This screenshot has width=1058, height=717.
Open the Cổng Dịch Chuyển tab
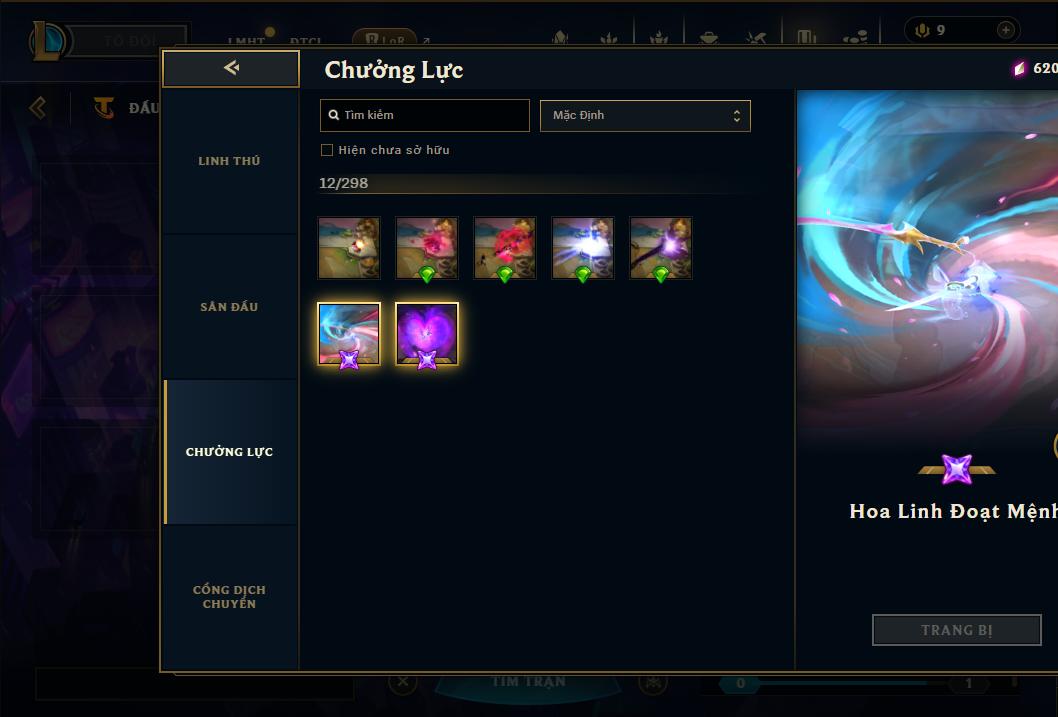click(229, 597)
